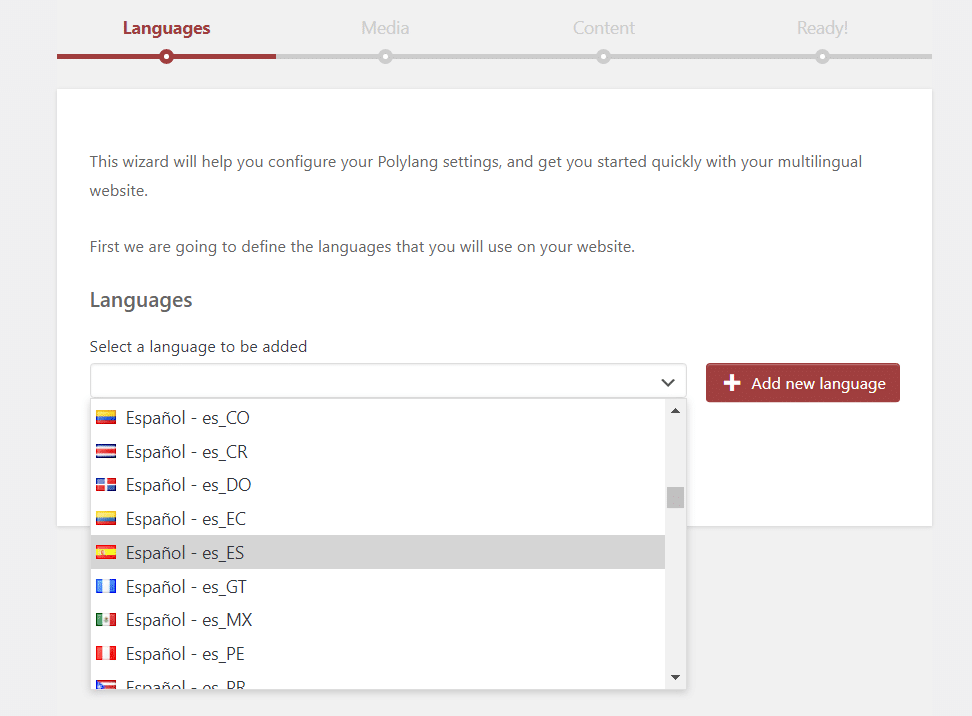Click the Mexico flag icon for es_MX

(x=106, y=620)
